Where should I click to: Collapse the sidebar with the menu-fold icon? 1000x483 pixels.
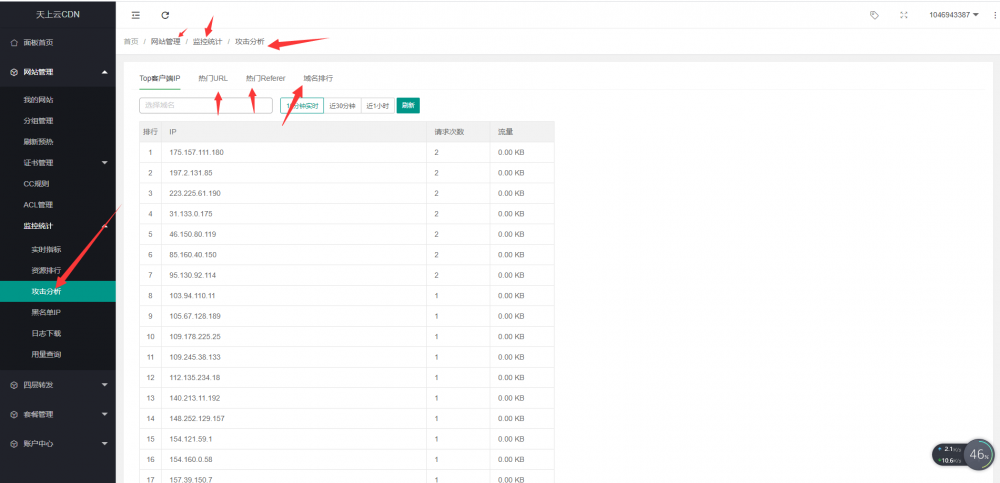click(x=136, y=15)
